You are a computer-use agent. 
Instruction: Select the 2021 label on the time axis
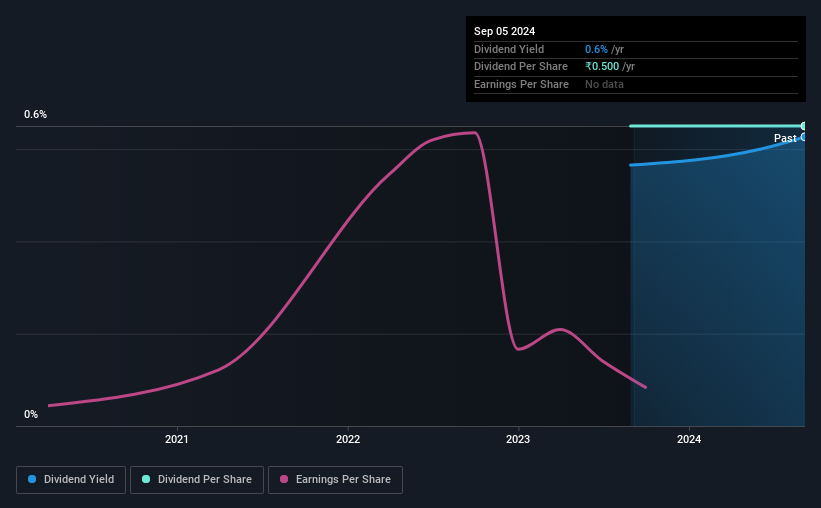(177, 439)
